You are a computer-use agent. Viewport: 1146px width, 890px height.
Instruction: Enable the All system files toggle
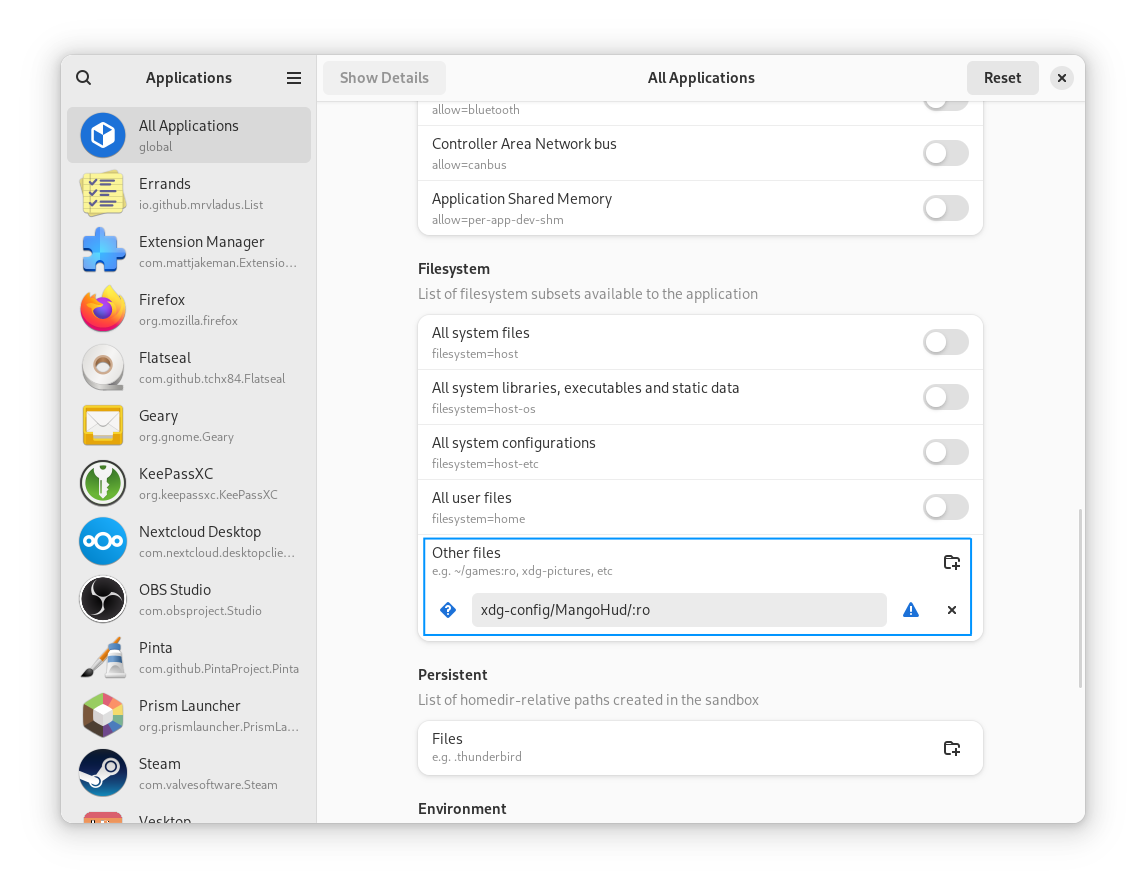[945, 342]
